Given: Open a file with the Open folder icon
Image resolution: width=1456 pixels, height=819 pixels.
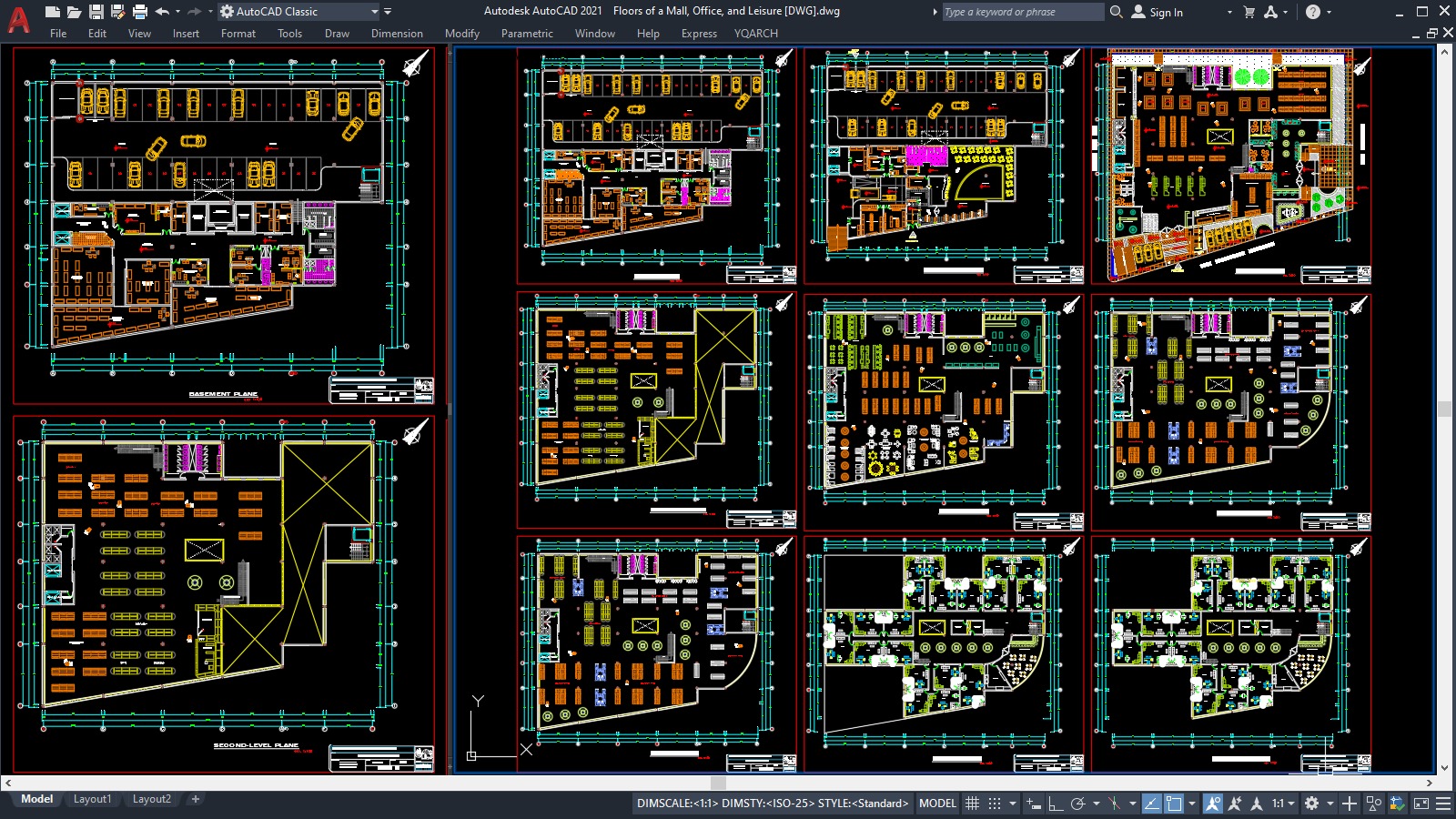Looking at the screenshot, I should (x=74, y=12).
